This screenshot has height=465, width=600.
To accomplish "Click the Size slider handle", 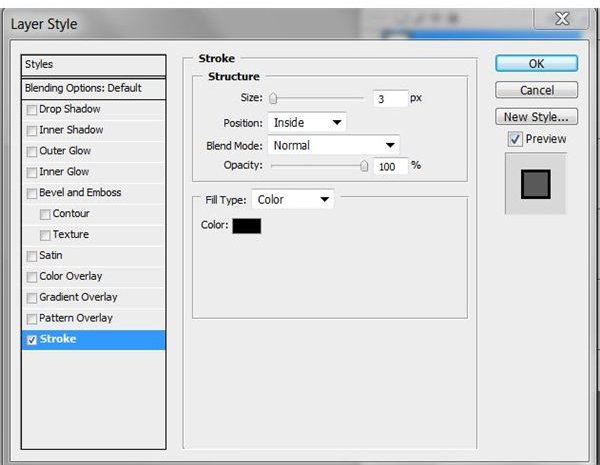I will (273, 98).
